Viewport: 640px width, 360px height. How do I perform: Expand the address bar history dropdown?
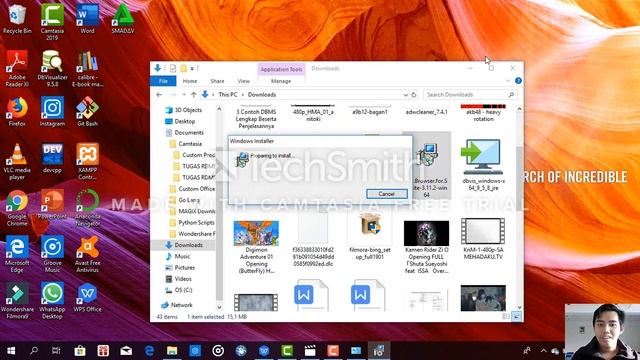(405, 95)
